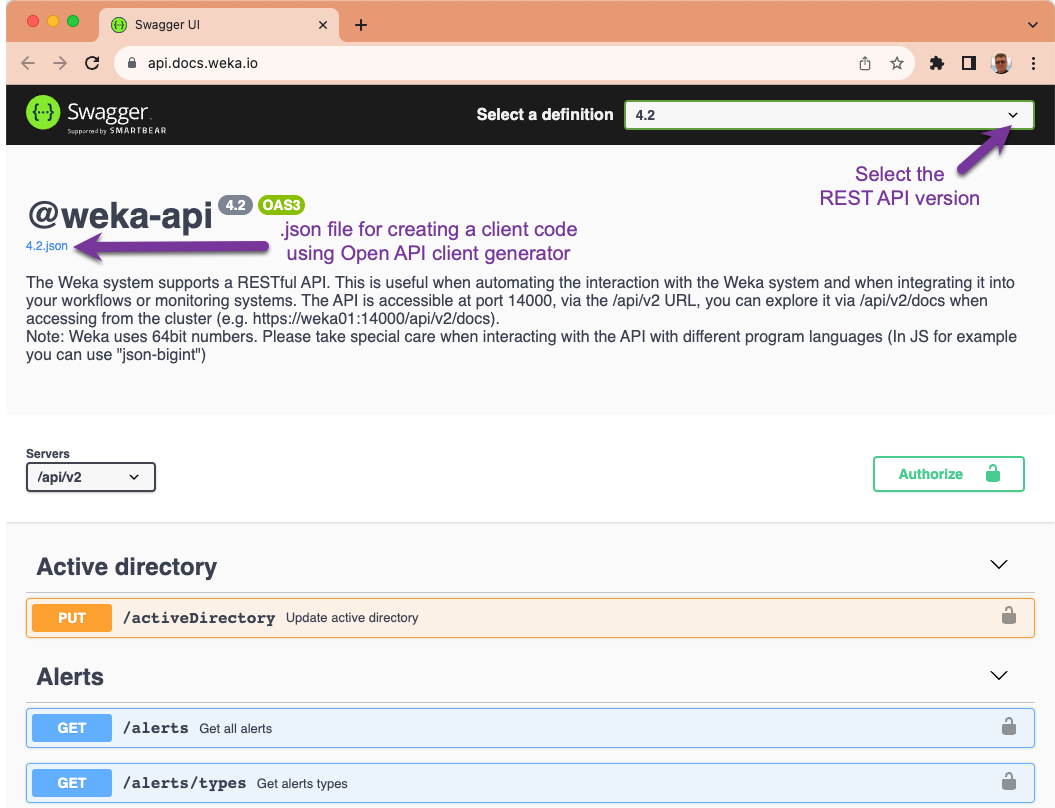Screen dimensions: 1055x808
Task: Bookmark this page with the star icon
Action: (897, 63)
